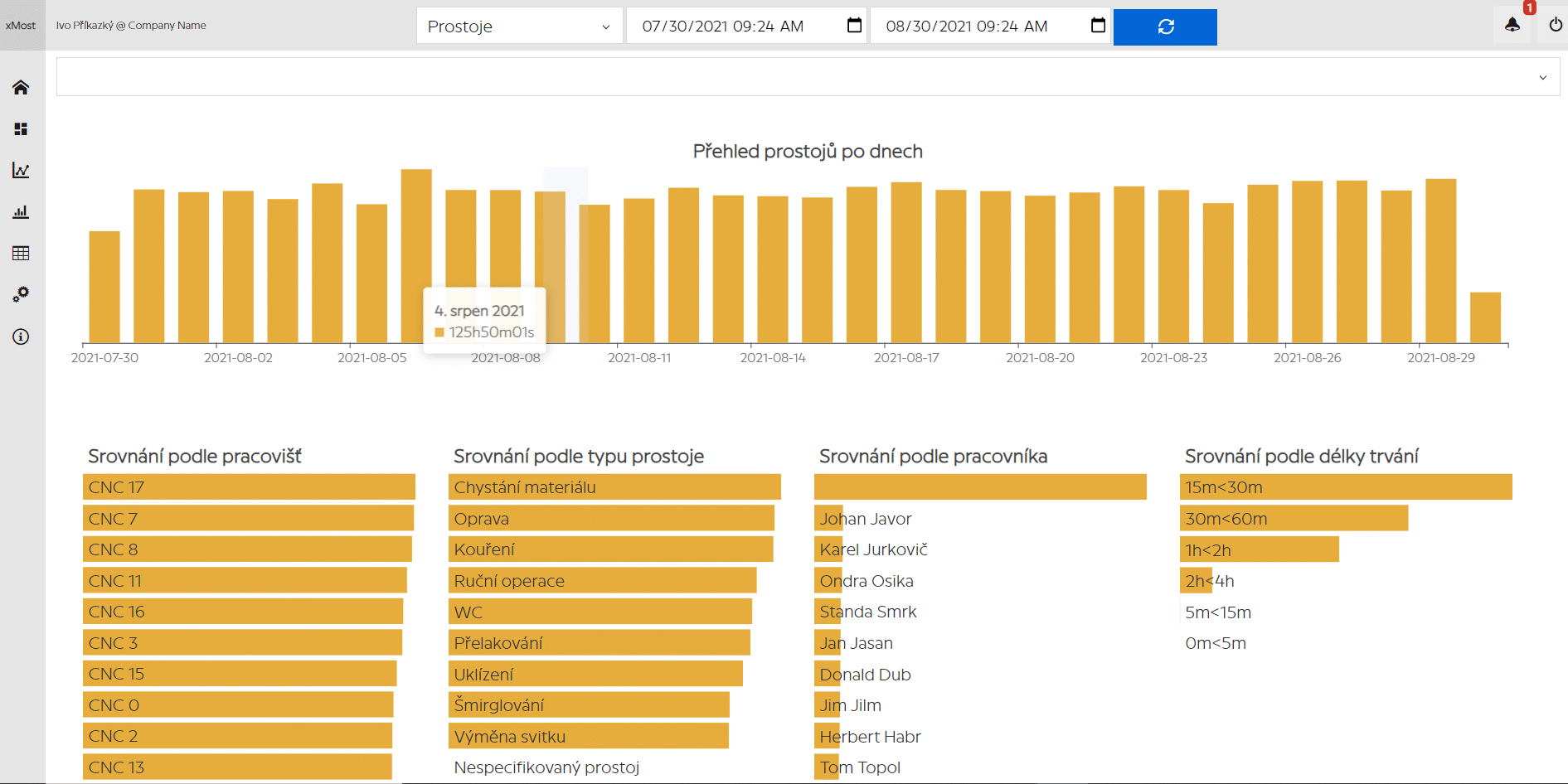Viewport: 1568px width, 784px height.
Task: Select the 30m<60m duration bar
Action: click(x=1294, y=518)
